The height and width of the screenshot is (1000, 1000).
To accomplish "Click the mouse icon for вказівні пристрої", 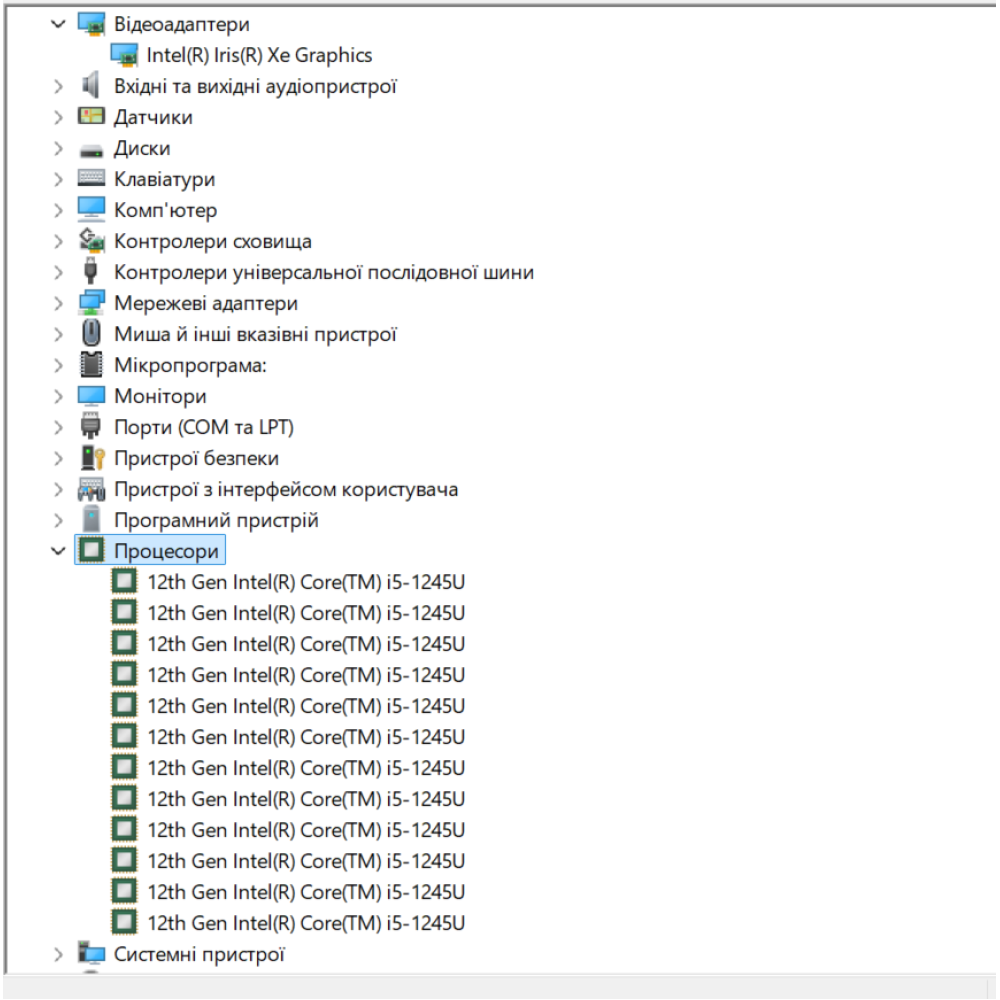I will (91, 334).
